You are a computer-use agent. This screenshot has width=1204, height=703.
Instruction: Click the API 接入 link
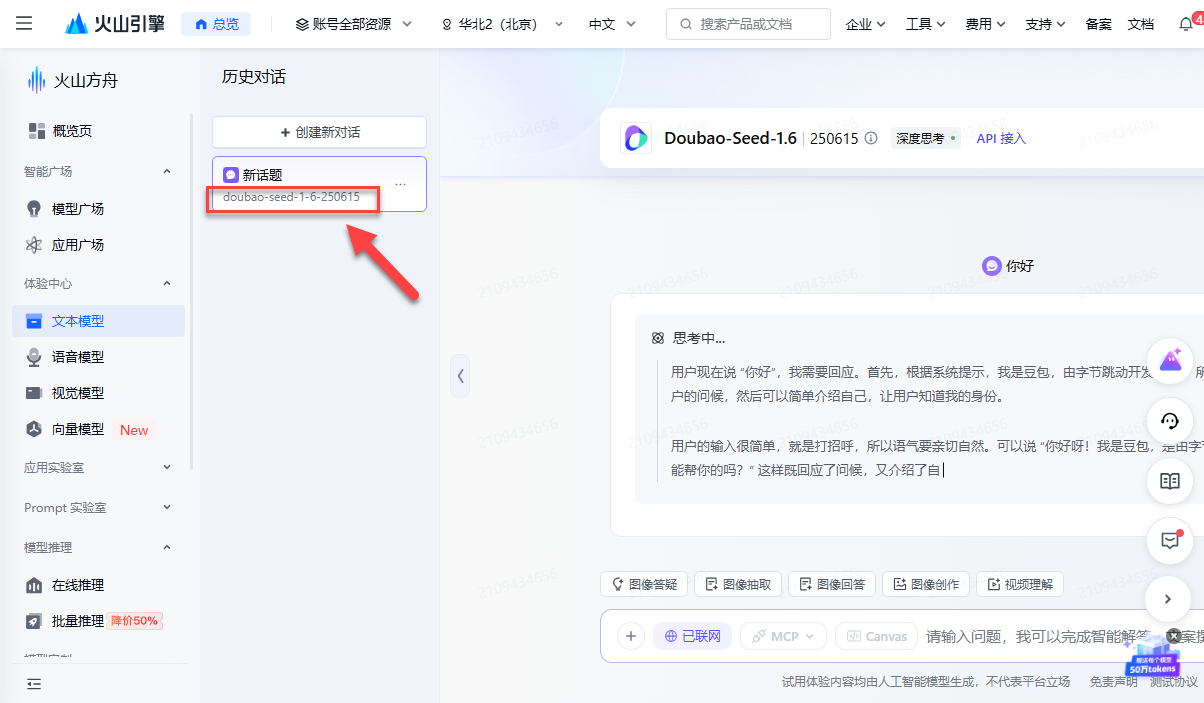pyautogui.click(x=1001, y=139)
